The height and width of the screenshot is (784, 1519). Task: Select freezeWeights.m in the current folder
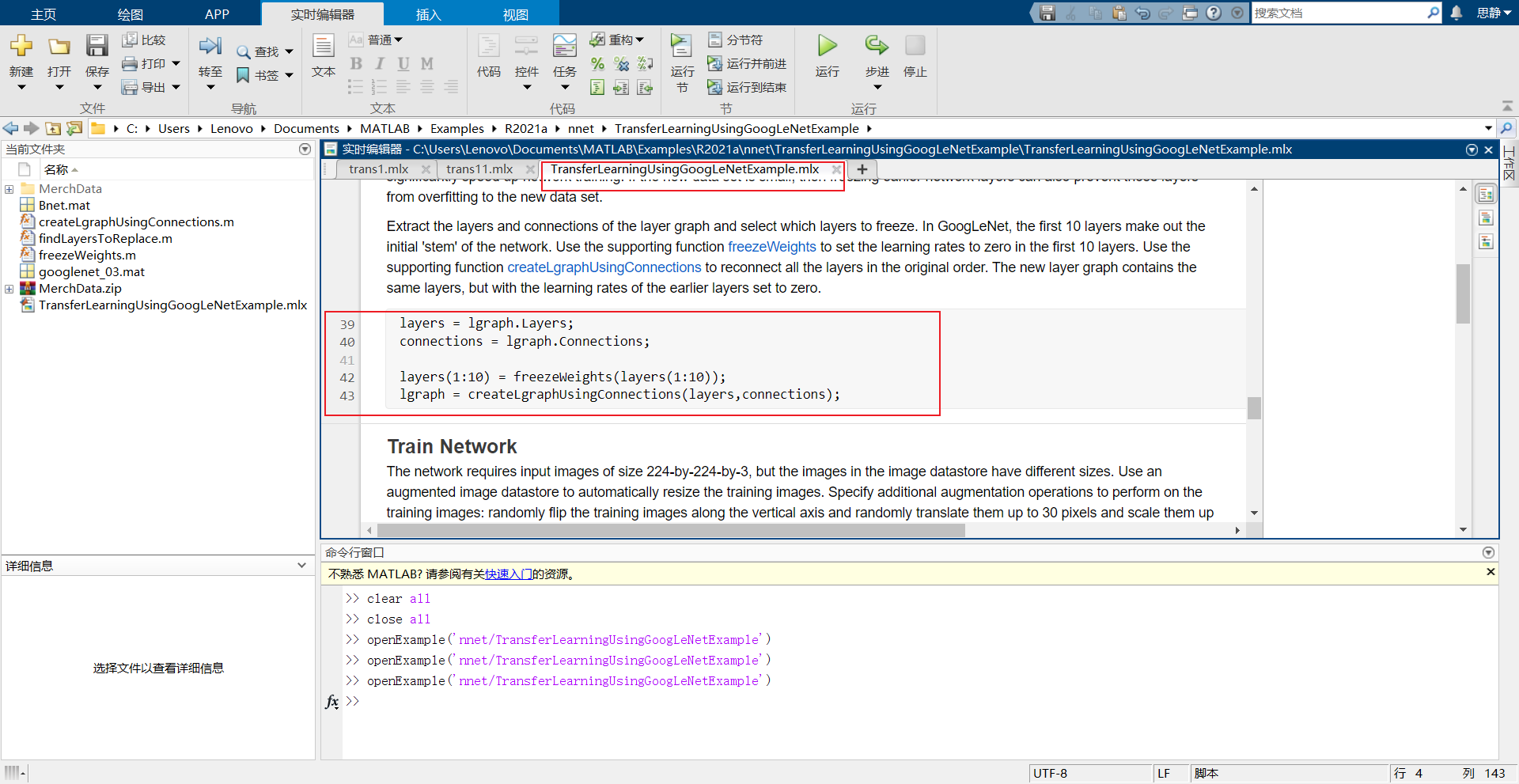click(87, 255)
